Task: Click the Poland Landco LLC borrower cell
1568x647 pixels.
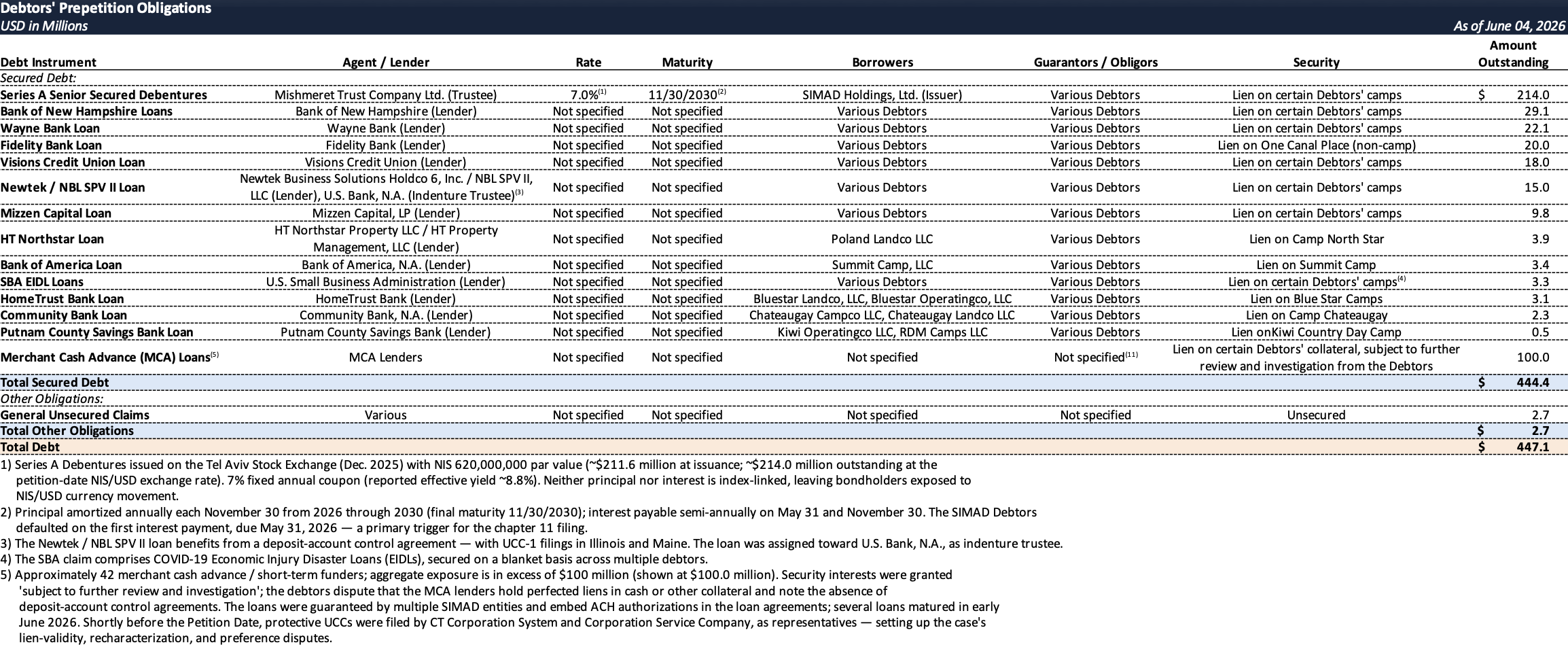Action: coord(882,239)
